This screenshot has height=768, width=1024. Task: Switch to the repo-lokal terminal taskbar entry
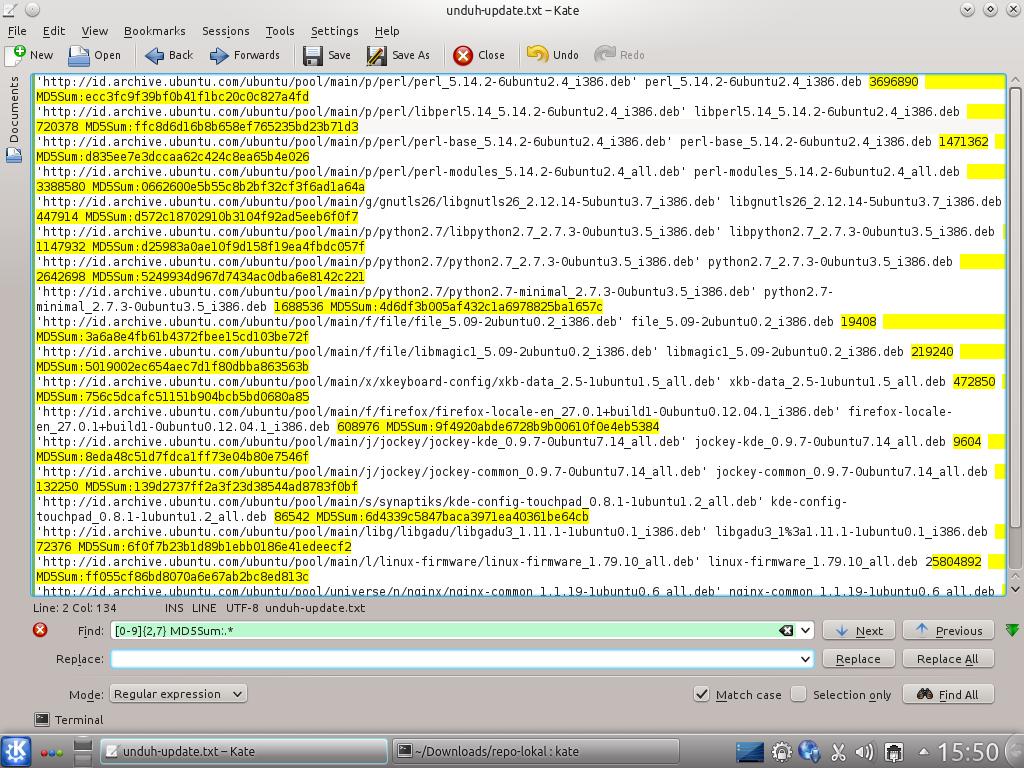536,752
